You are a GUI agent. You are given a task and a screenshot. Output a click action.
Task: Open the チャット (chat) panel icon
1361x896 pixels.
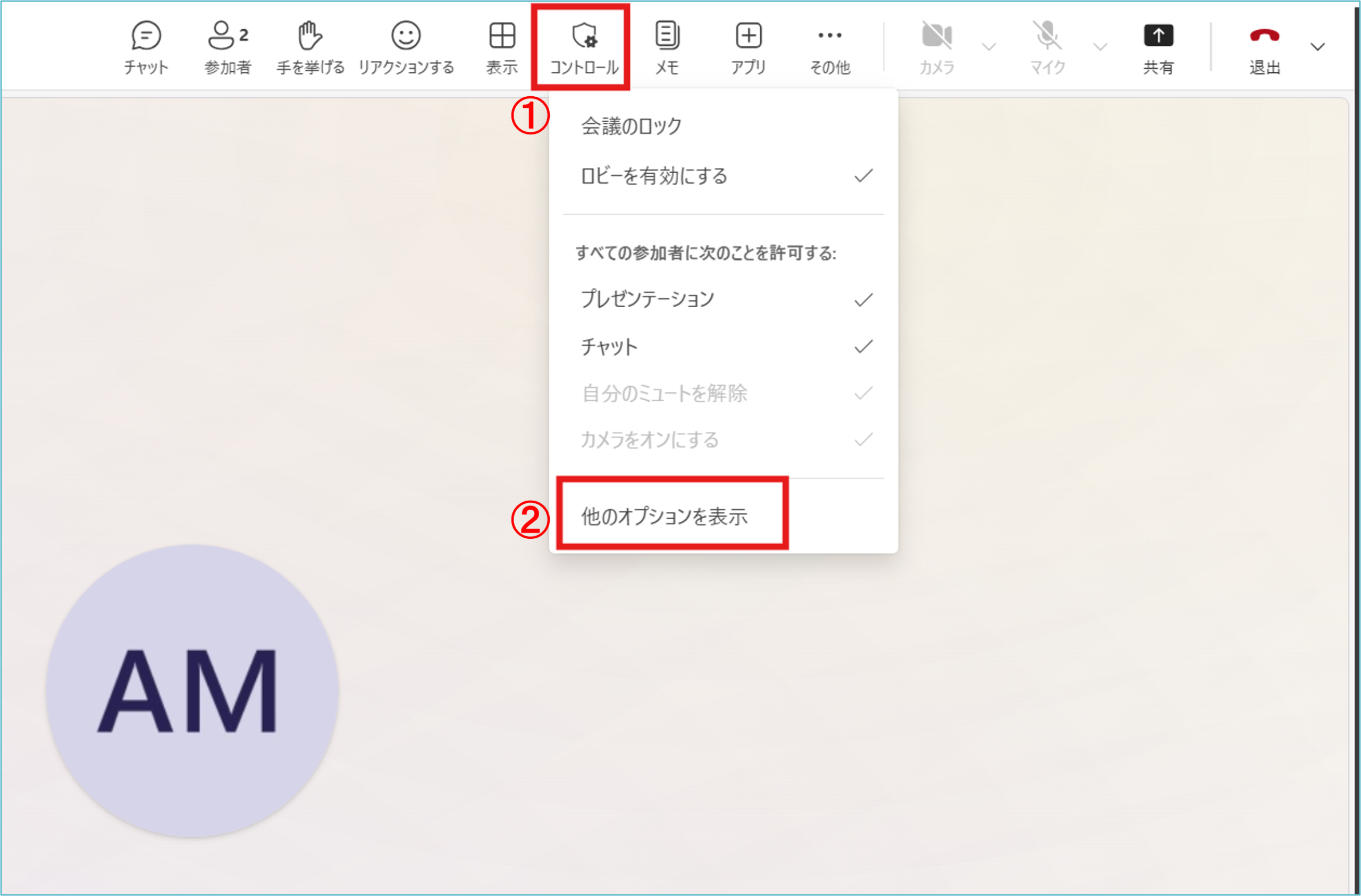[x=146, y=37]
